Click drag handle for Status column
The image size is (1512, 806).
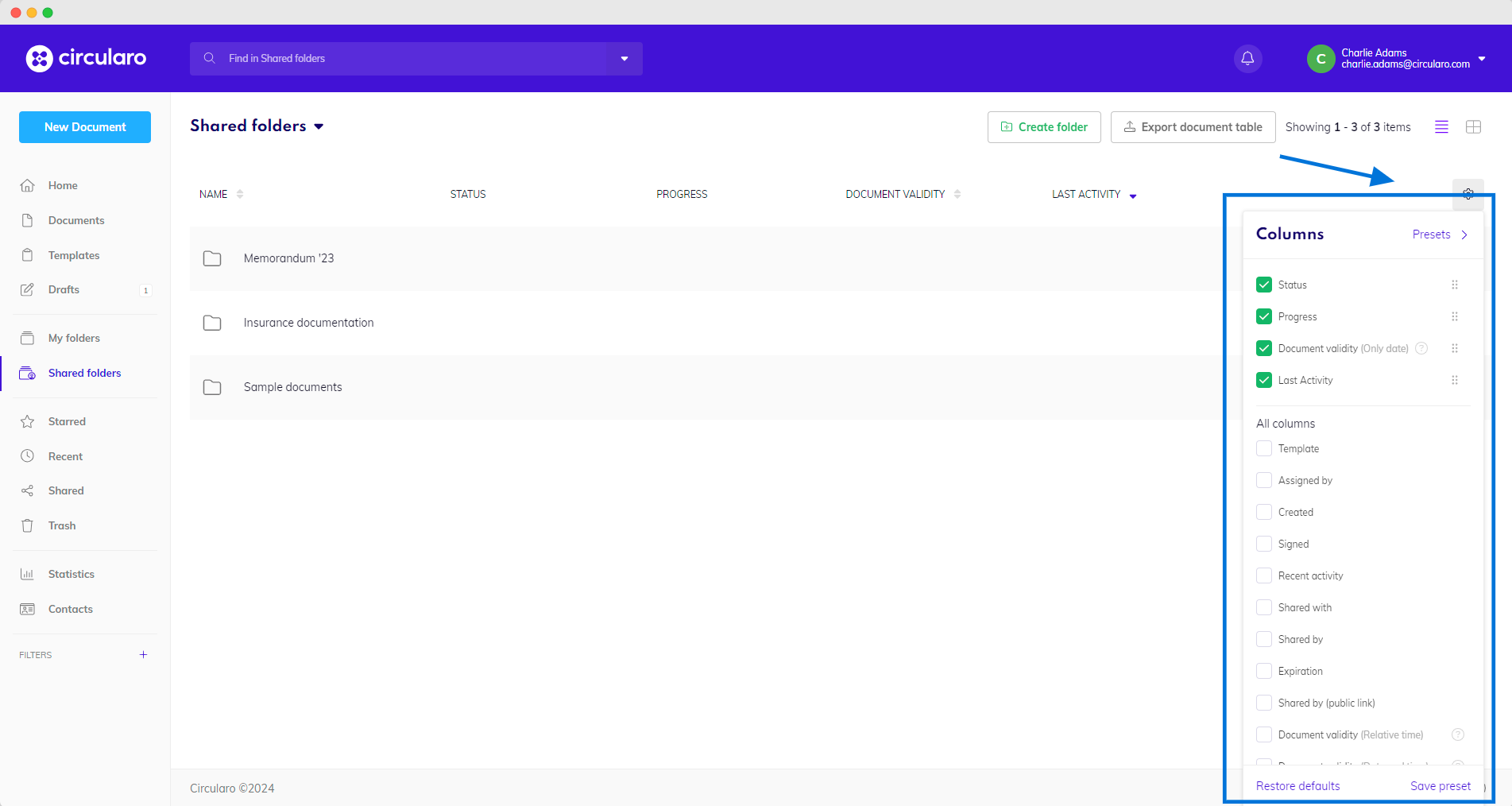coord(1454,285)
